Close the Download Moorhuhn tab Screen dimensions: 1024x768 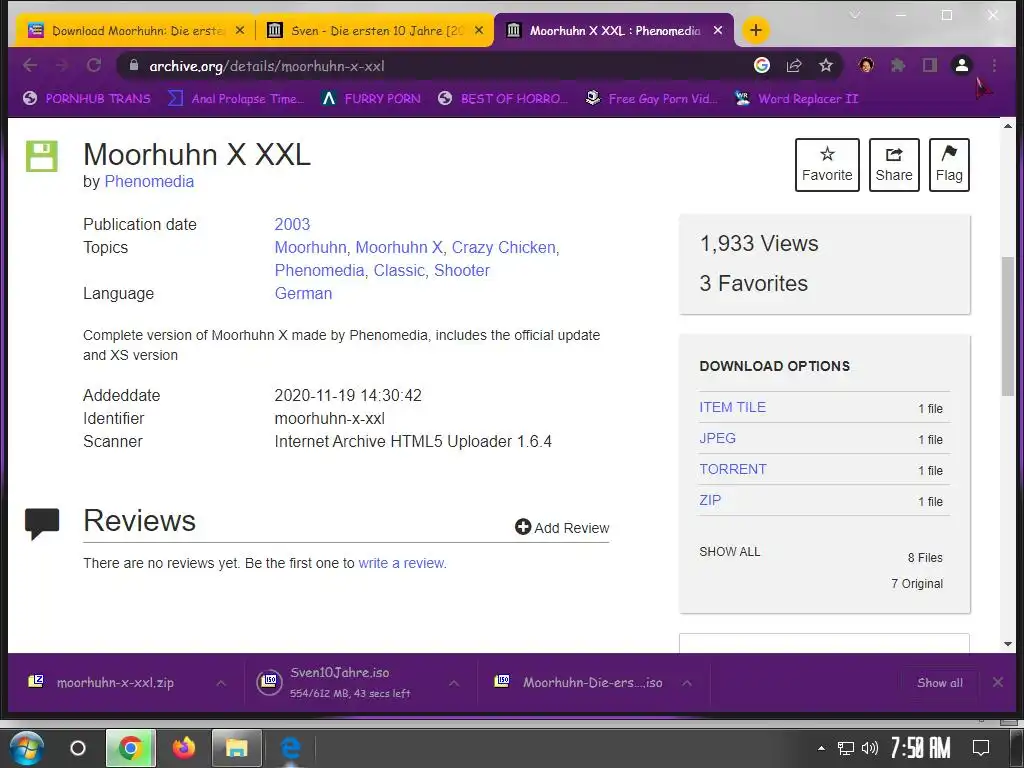tap(240, 30)
